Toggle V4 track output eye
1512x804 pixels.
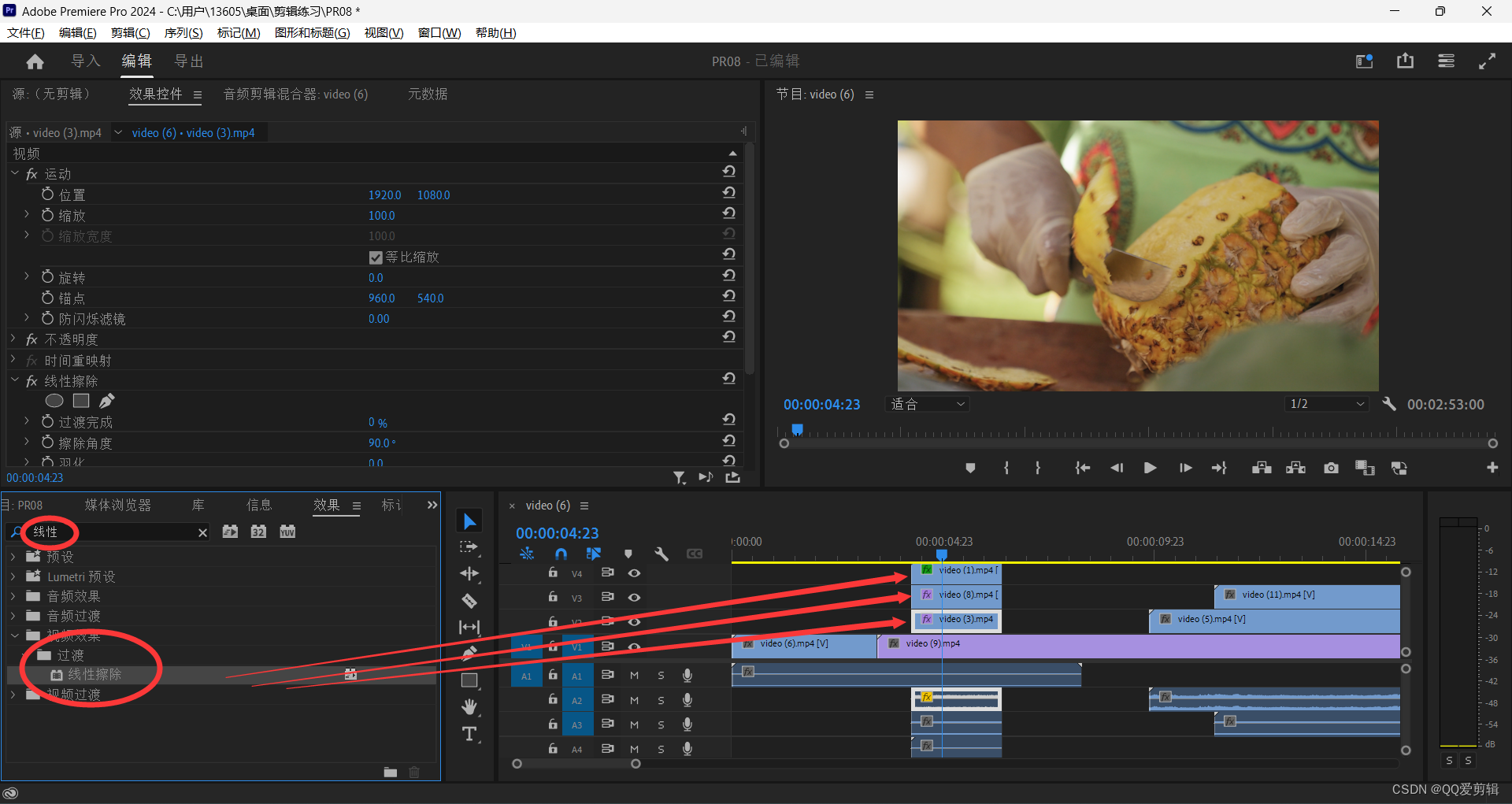click(634, 573)
